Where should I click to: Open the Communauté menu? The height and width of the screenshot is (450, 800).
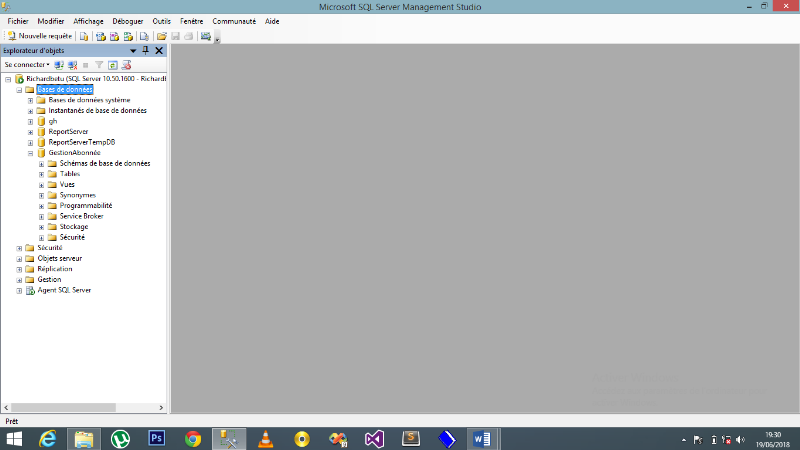234,21
